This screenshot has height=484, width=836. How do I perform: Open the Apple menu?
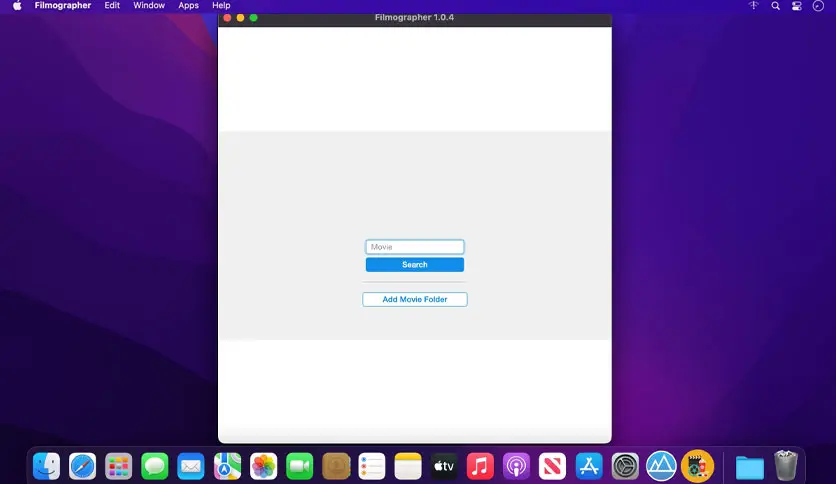(x=17, y=5)
